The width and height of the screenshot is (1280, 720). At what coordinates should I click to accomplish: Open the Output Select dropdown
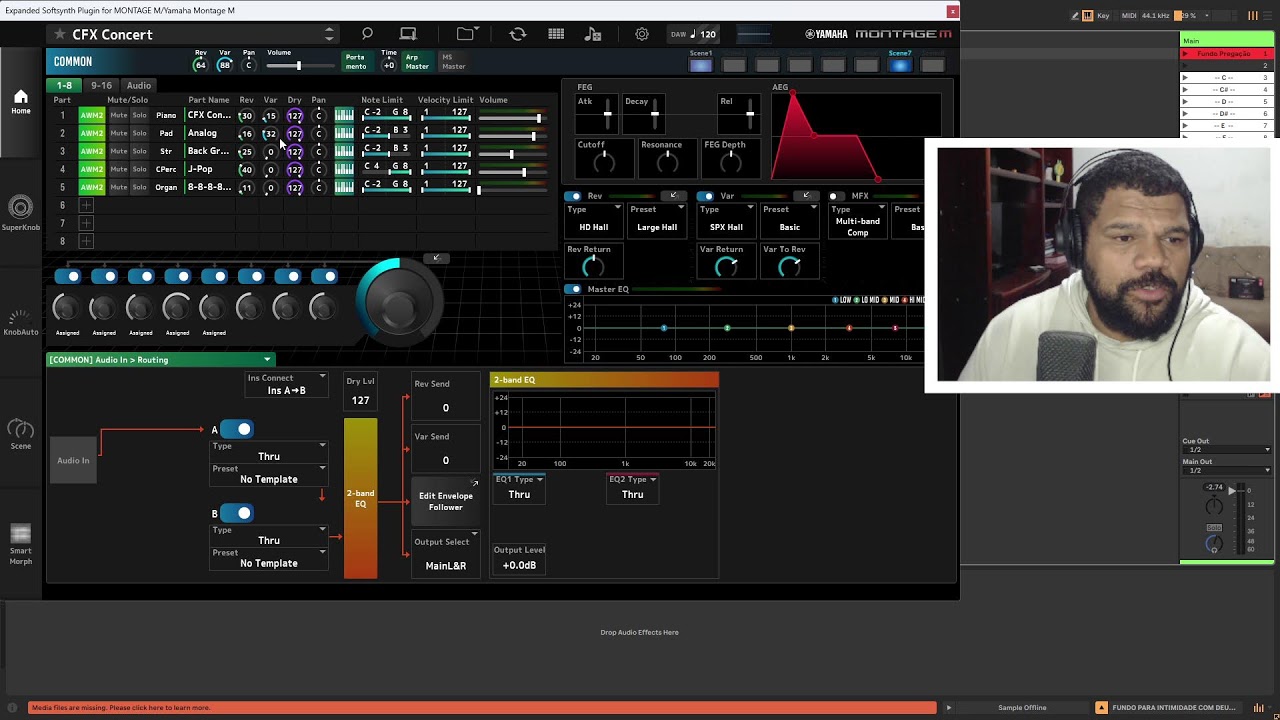click(x=446, y=554)
